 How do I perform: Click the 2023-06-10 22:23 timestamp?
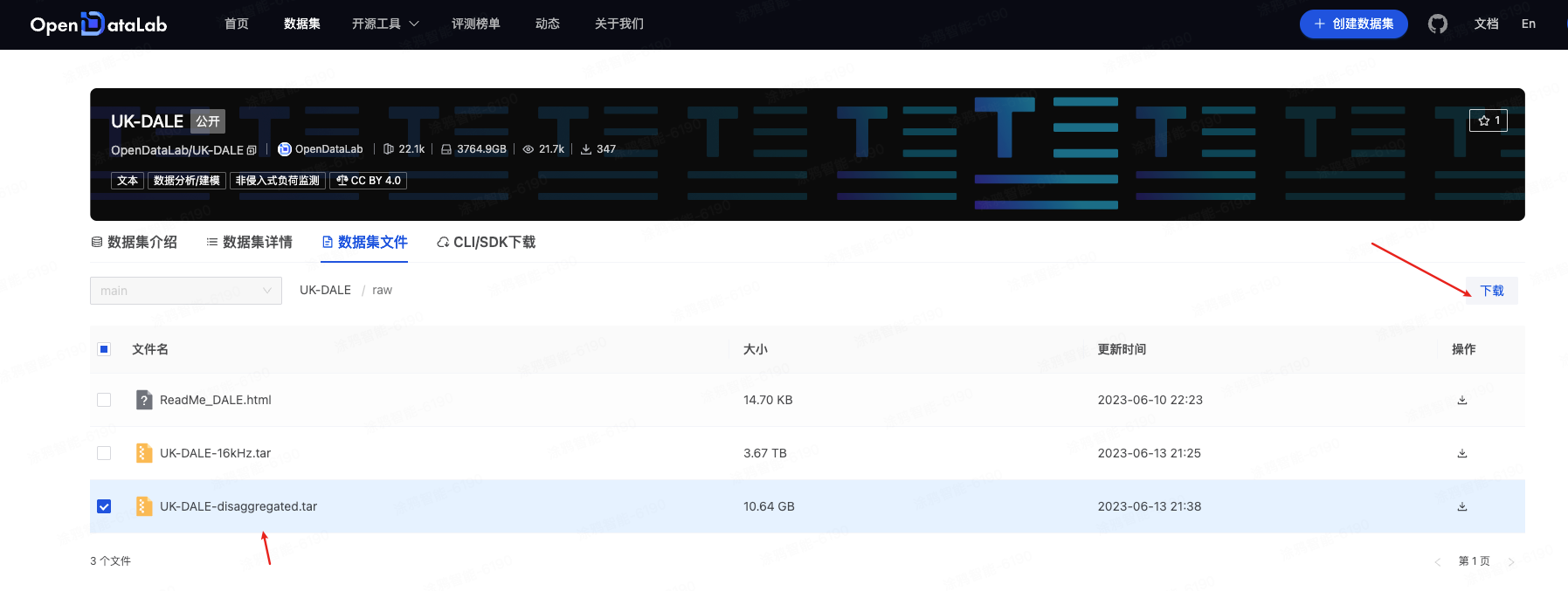pyautogui.click(x=1150, y=400)
